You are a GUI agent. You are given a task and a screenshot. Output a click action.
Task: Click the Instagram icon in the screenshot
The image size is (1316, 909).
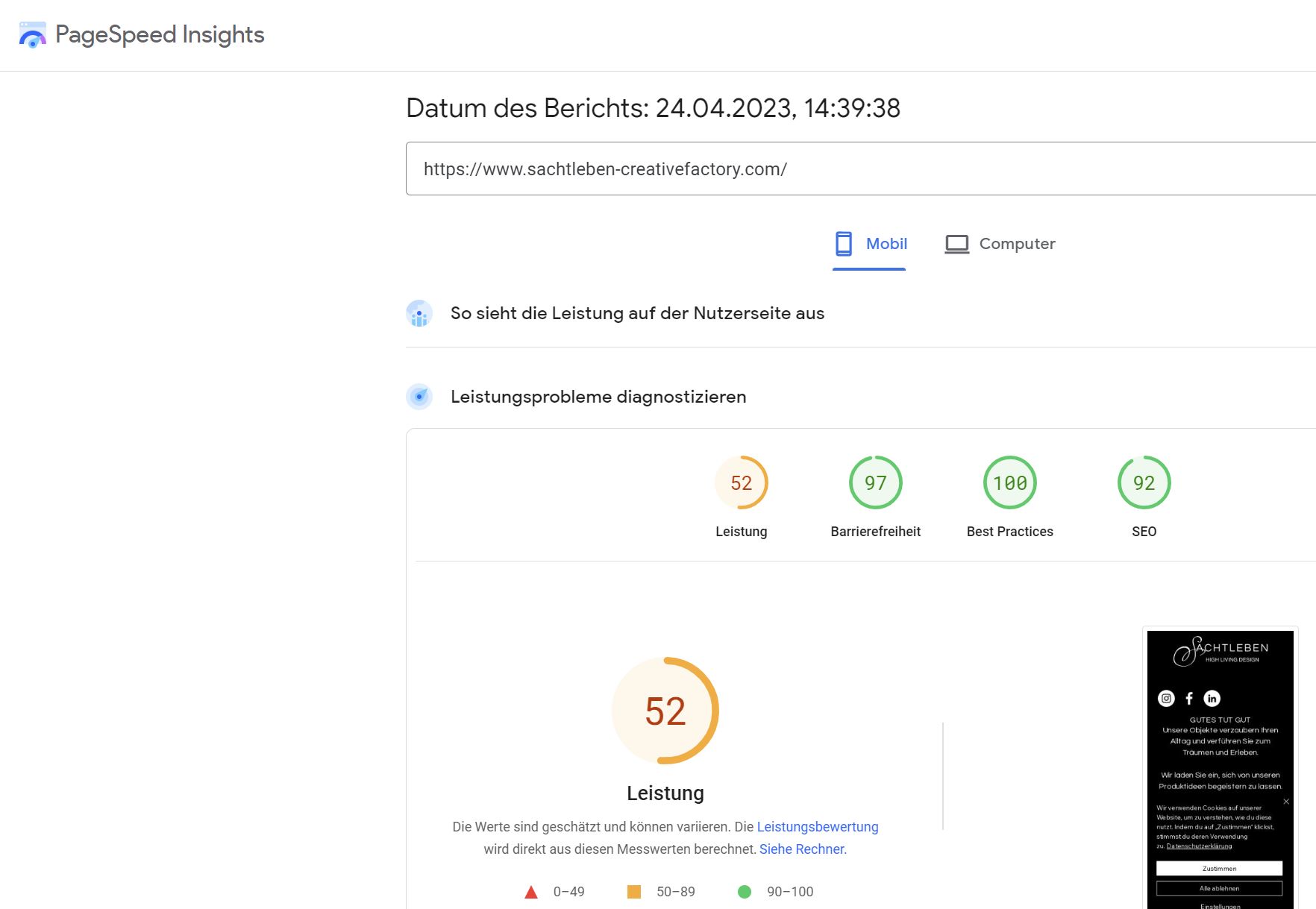point(1166,698)
